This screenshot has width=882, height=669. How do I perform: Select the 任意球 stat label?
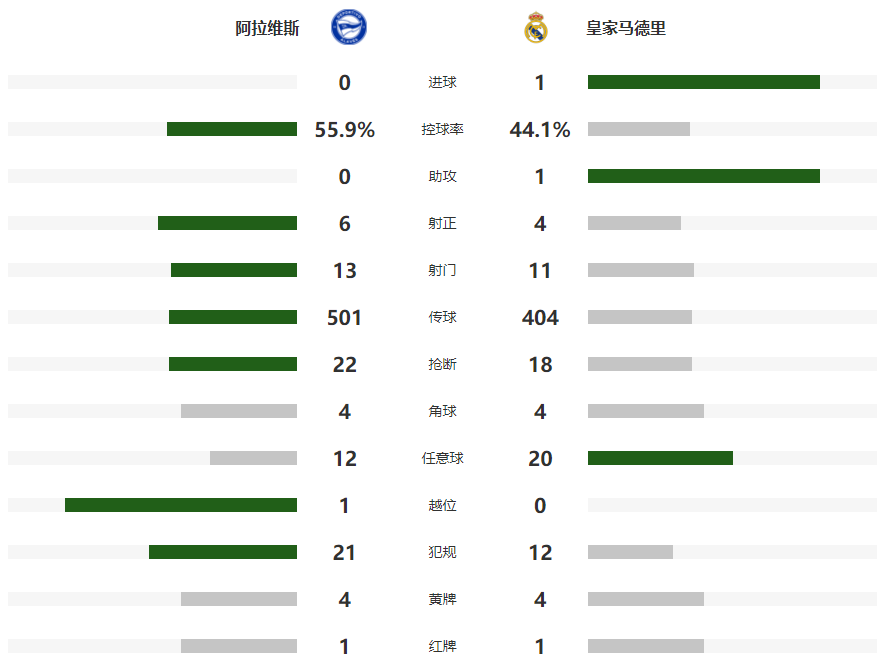tap(442, 459)
